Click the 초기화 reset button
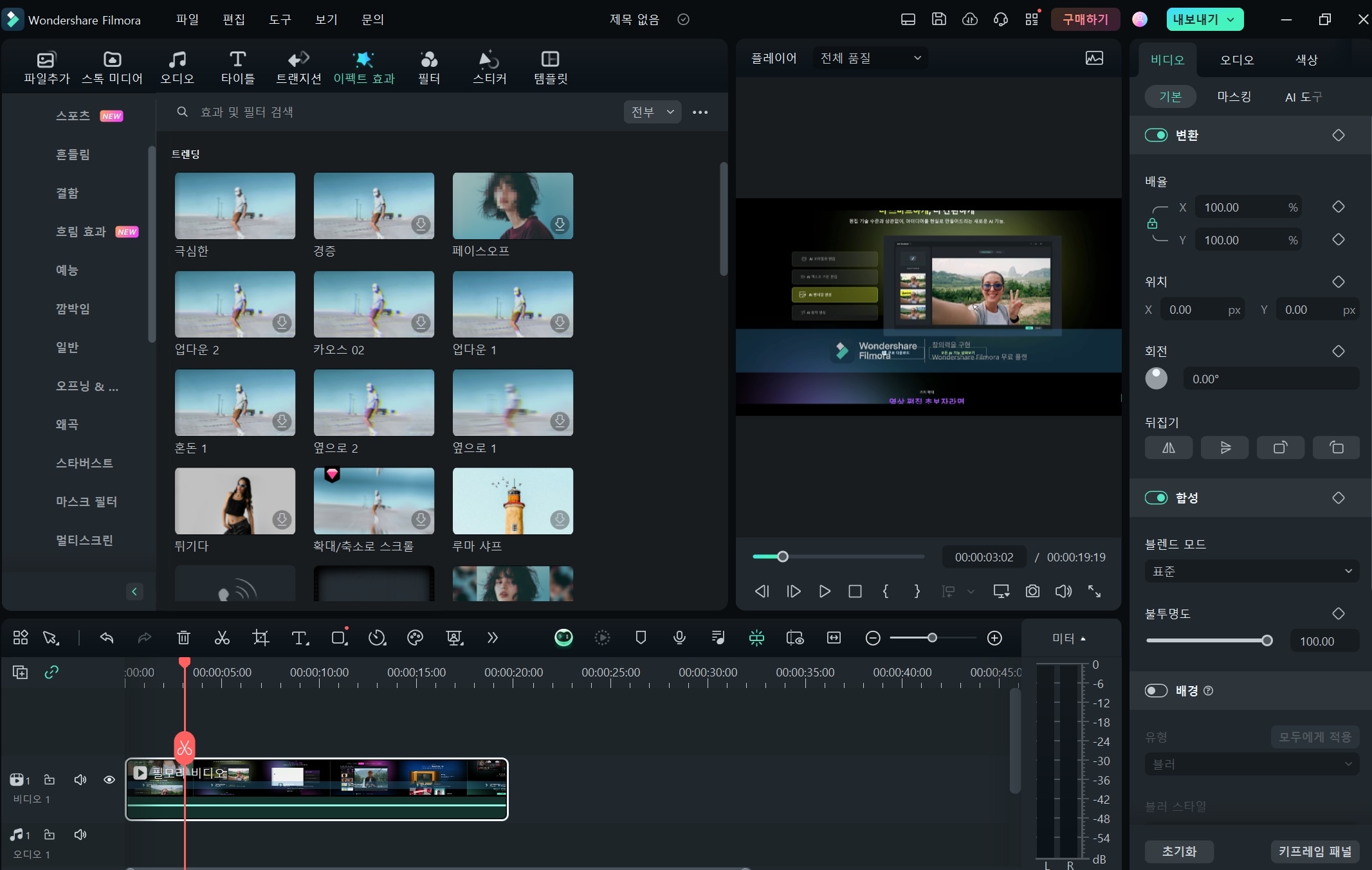1372x870 pixels. (x=1178, y=851)
